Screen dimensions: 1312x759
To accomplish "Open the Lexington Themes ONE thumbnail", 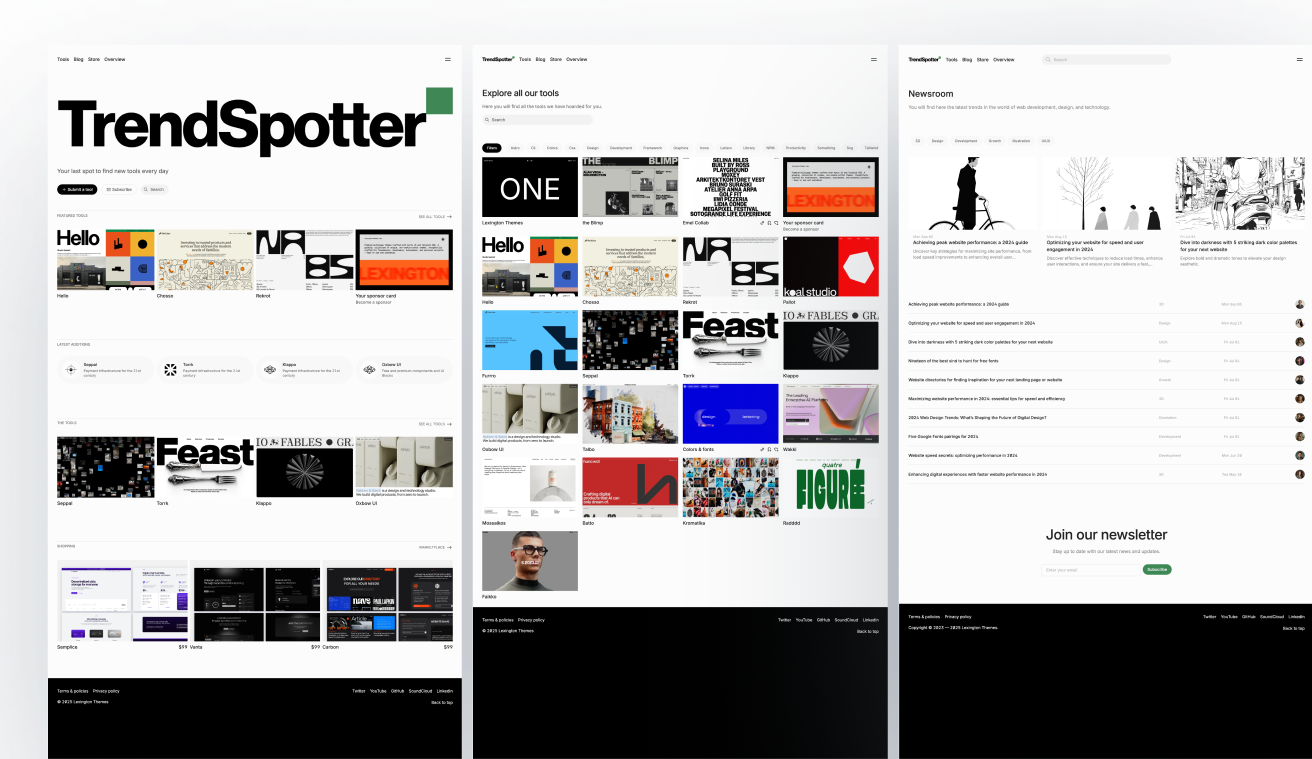I will [530, 187].
